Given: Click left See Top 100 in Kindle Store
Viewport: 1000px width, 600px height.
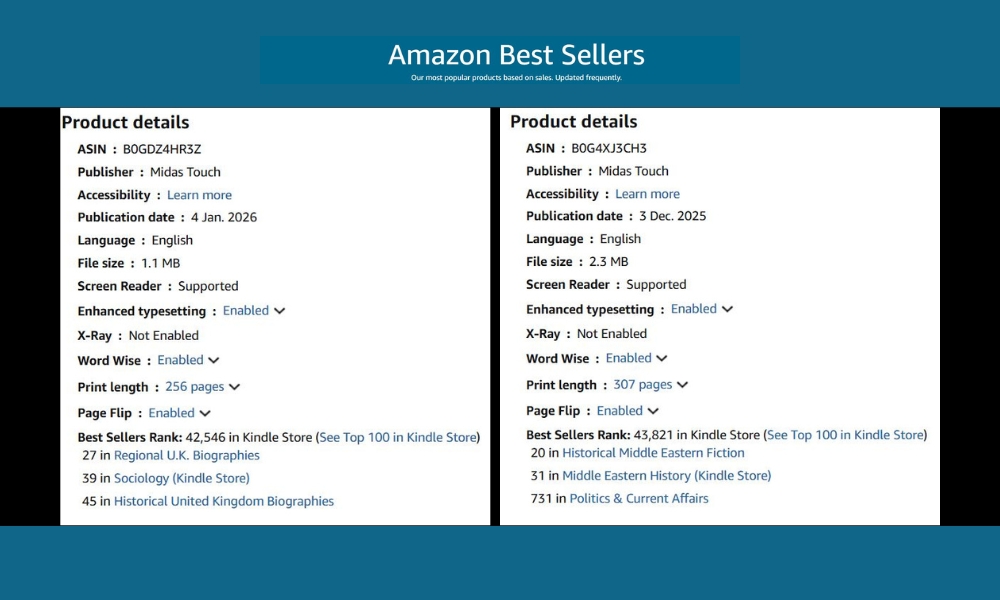Looking at the screenshot, I should pyautogui.click(x=397, y=437).
